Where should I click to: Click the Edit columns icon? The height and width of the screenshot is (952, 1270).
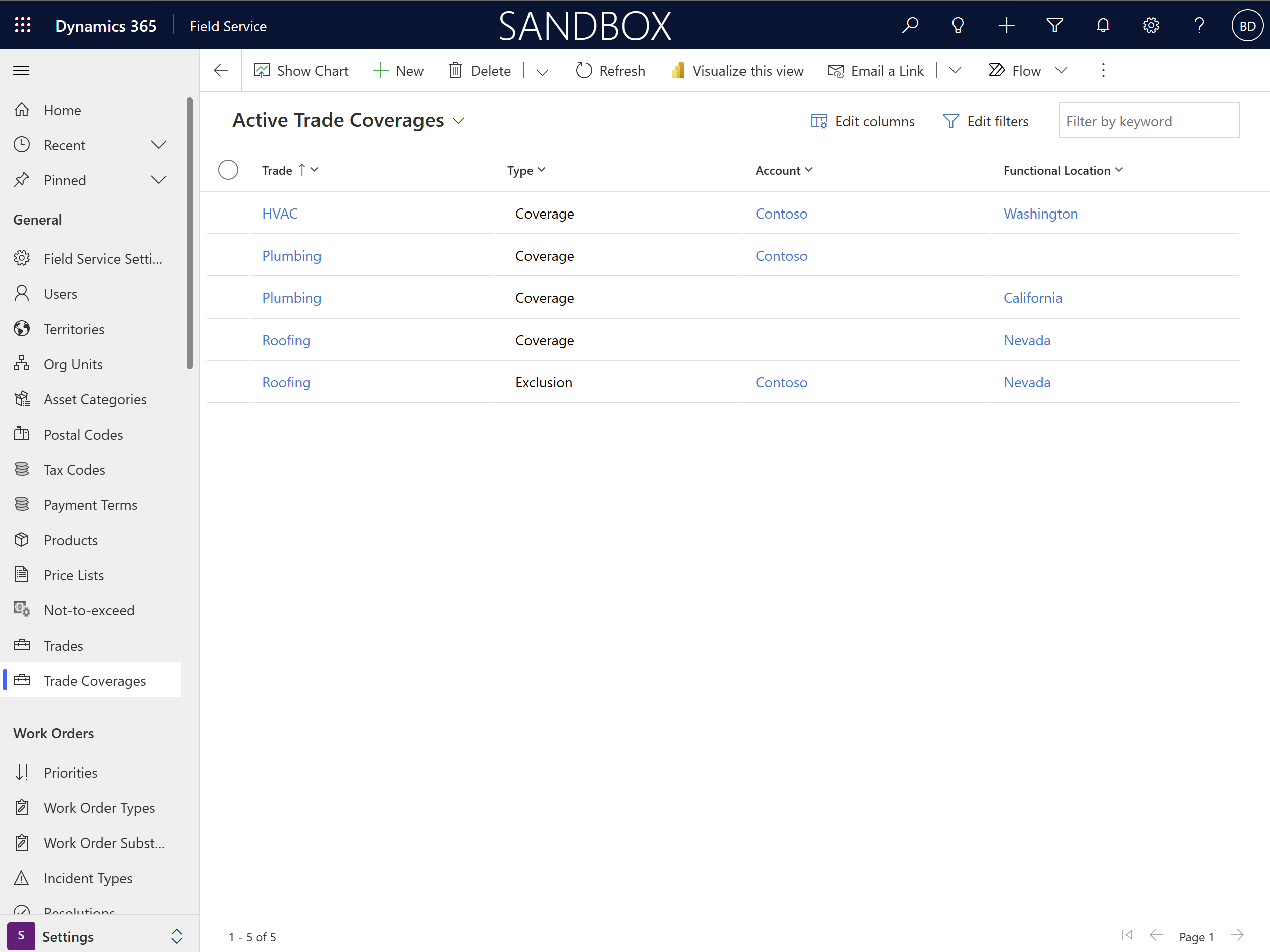(819, 120)
